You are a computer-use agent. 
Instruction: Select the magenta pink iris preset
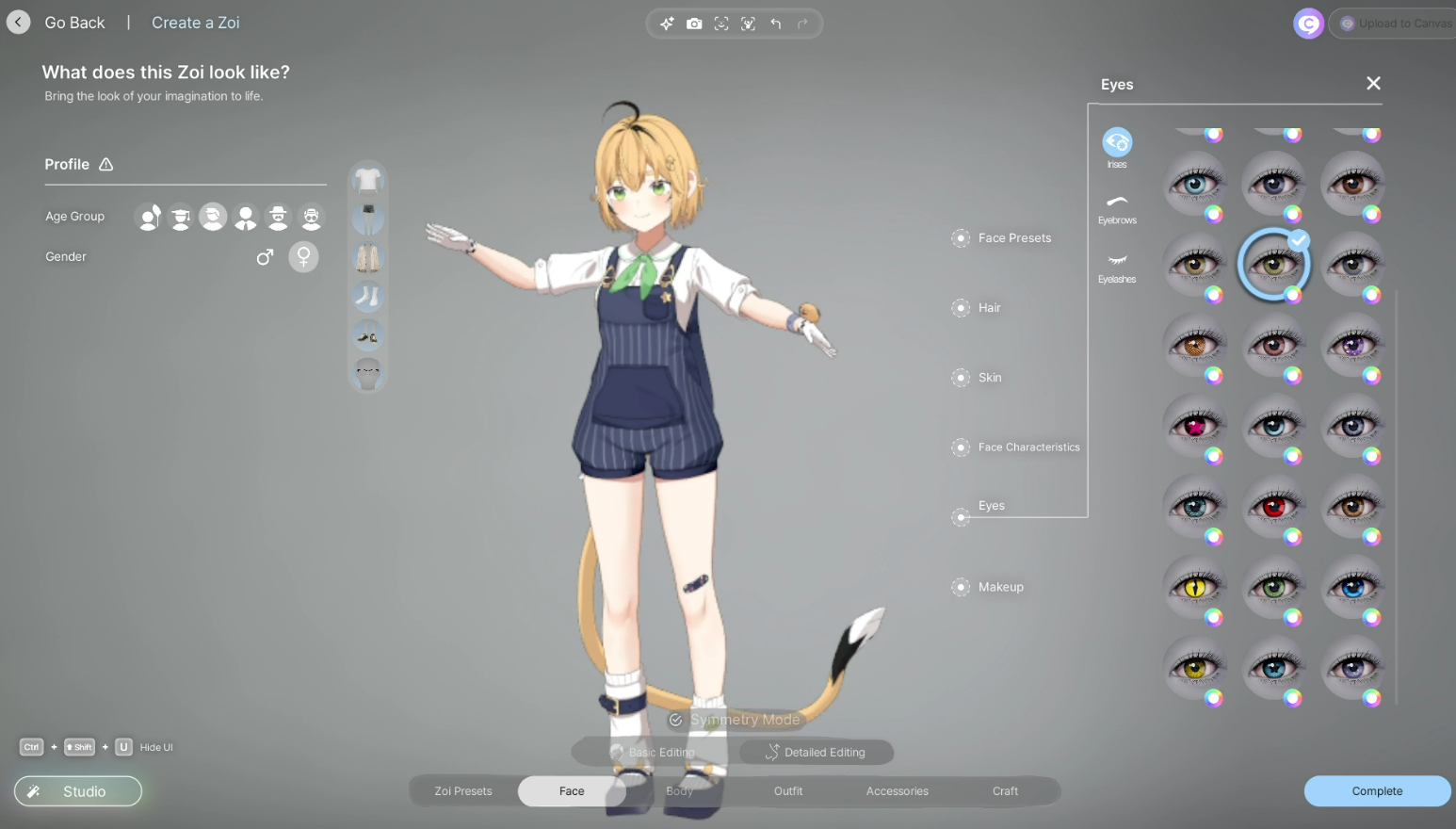pos(1194,427)
